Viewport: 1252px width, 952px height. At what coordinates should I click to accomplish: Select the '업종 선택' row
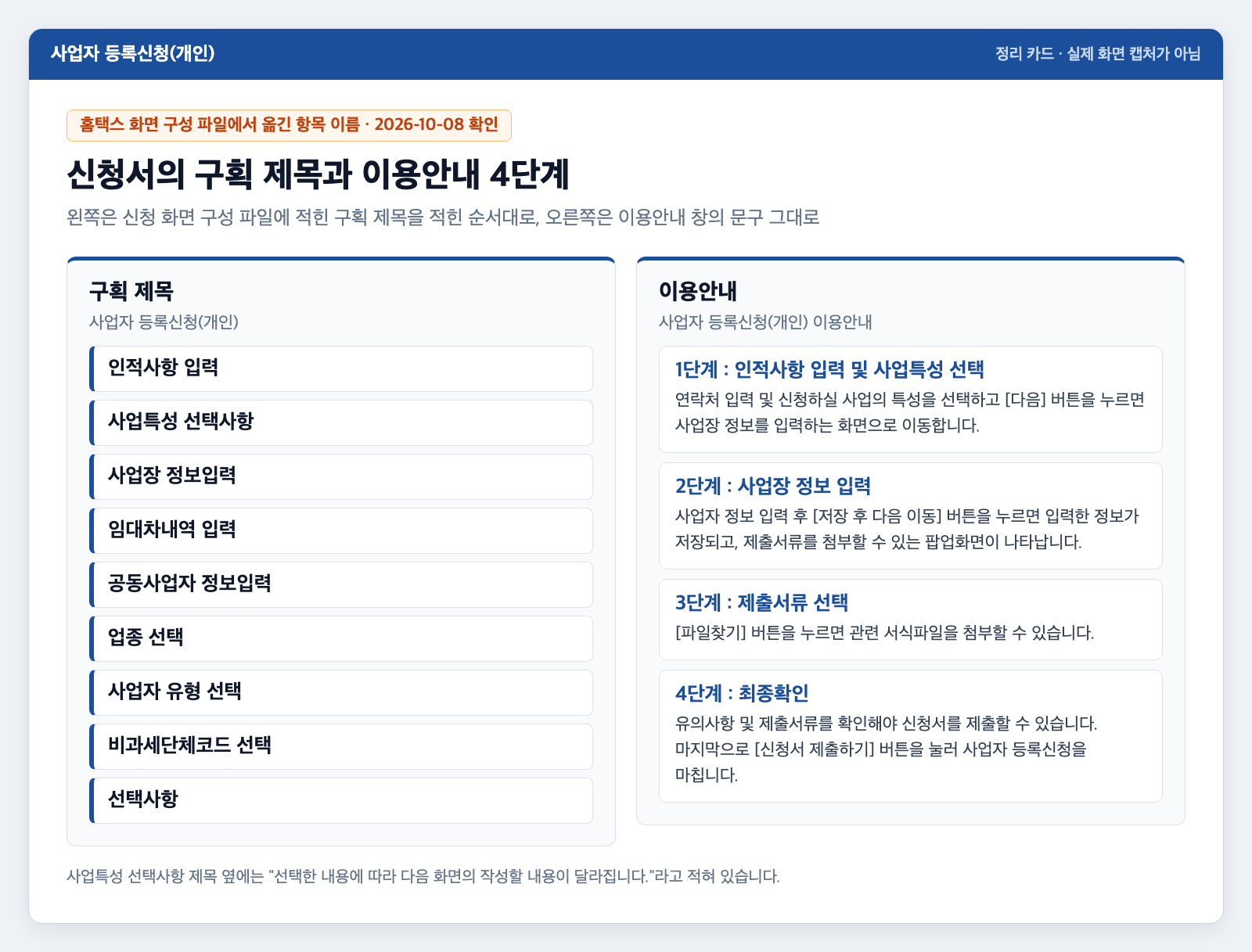(341, 638)
